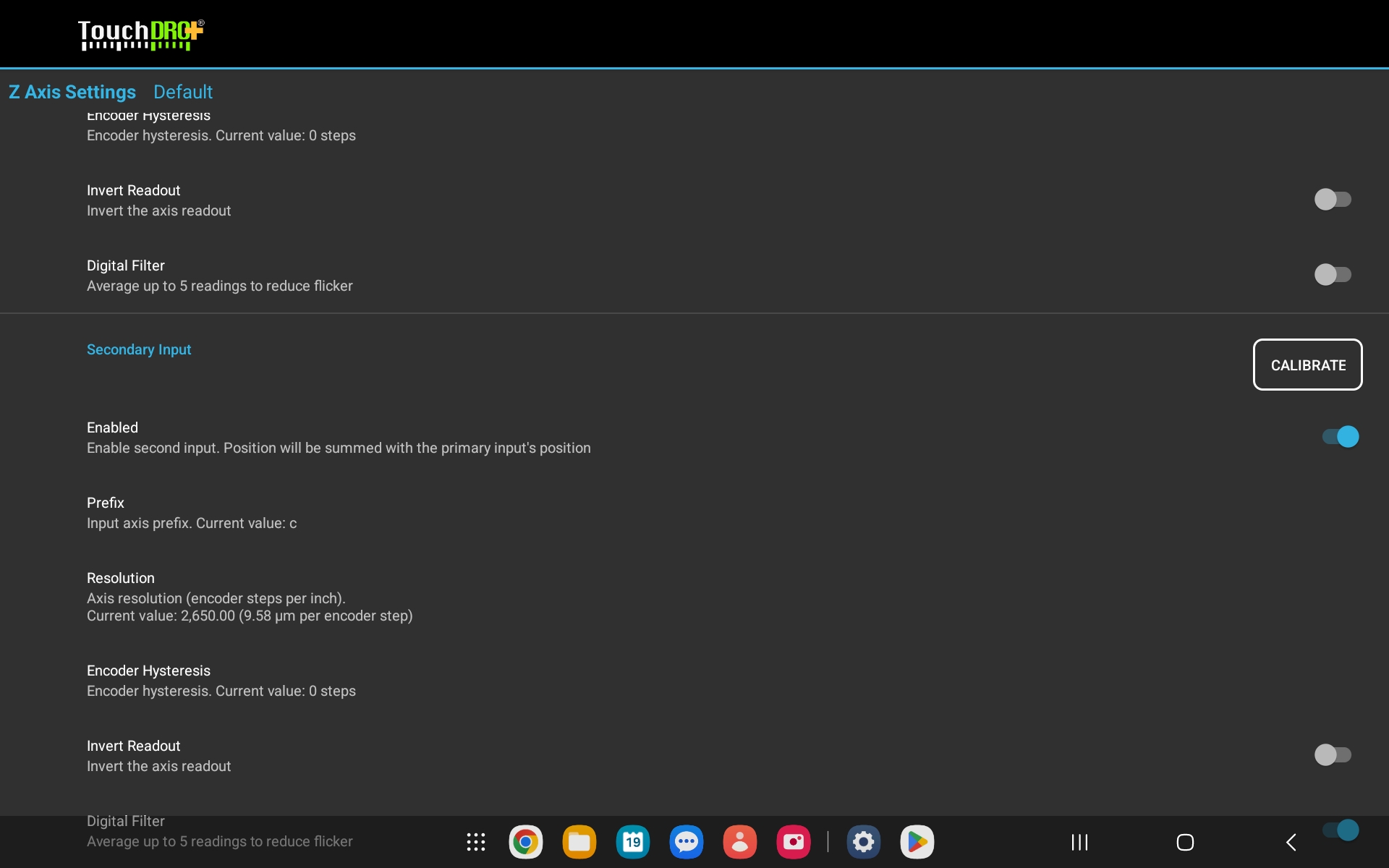
Task: Toggle primary Digital Filter switch
Action: (x=1333, y=273)
